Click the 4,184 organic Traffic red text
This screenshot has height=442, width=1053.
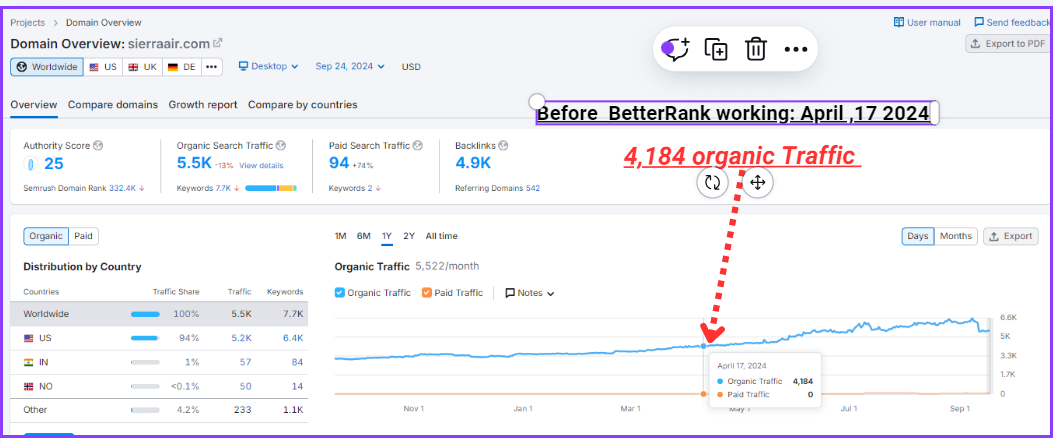click(742, 157)
